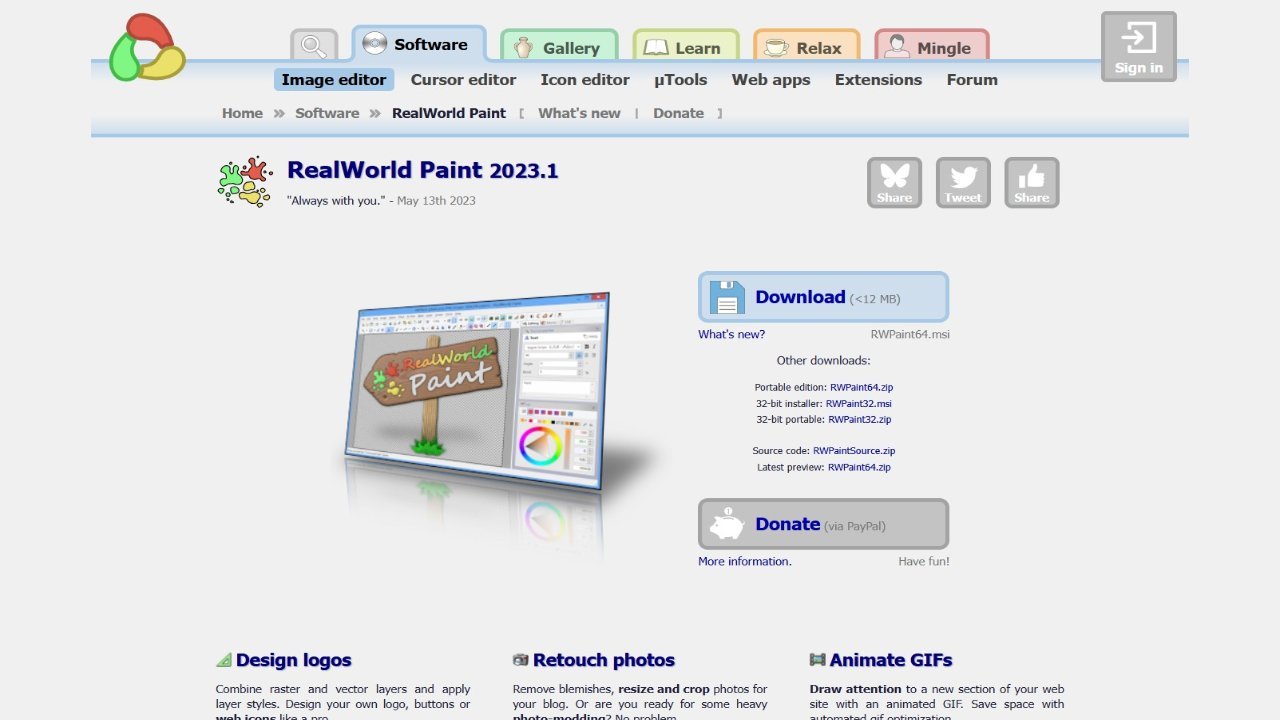Click the Retouch photos camera icon
Screen dimensions: 1280x720
[x=520, y=660]
